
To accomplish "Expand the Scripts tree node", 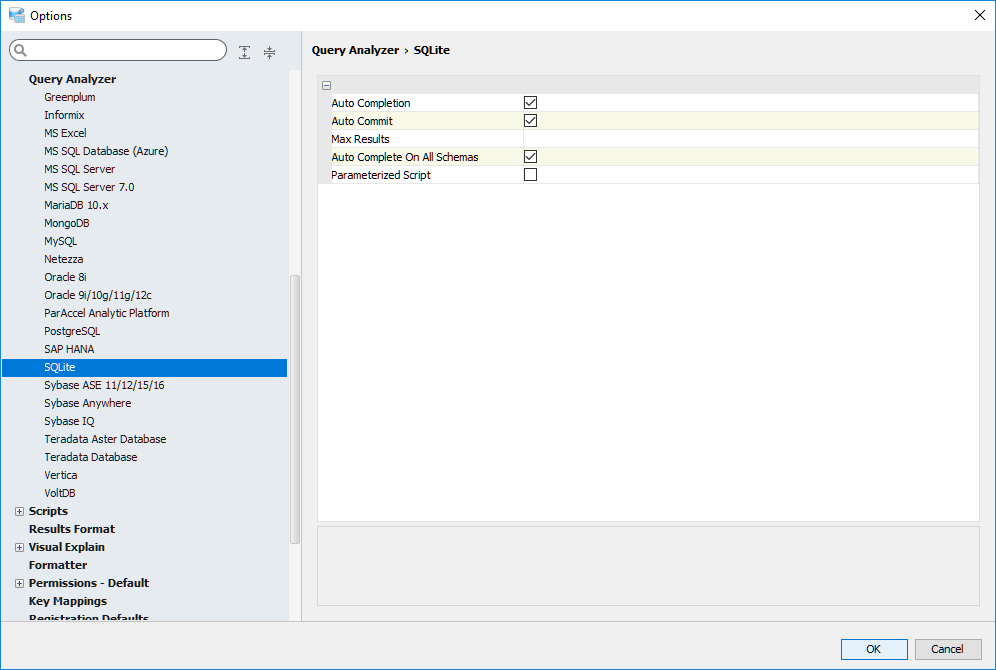I will 19,512.
